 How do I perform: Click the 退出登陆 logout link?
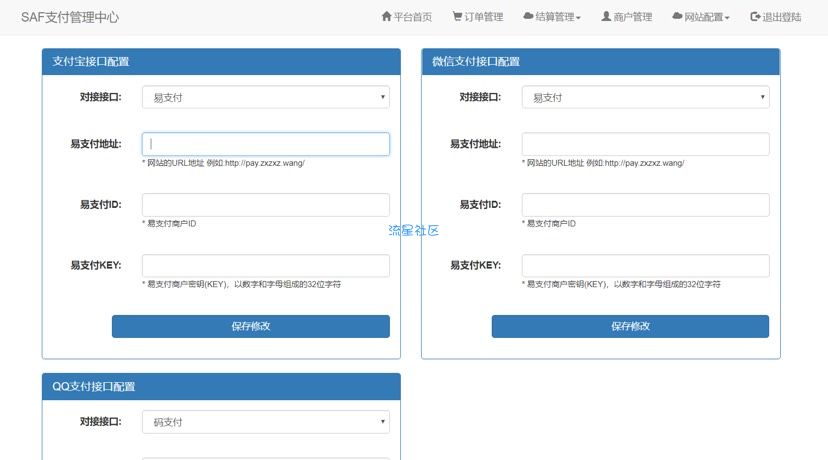click(776, 17)
